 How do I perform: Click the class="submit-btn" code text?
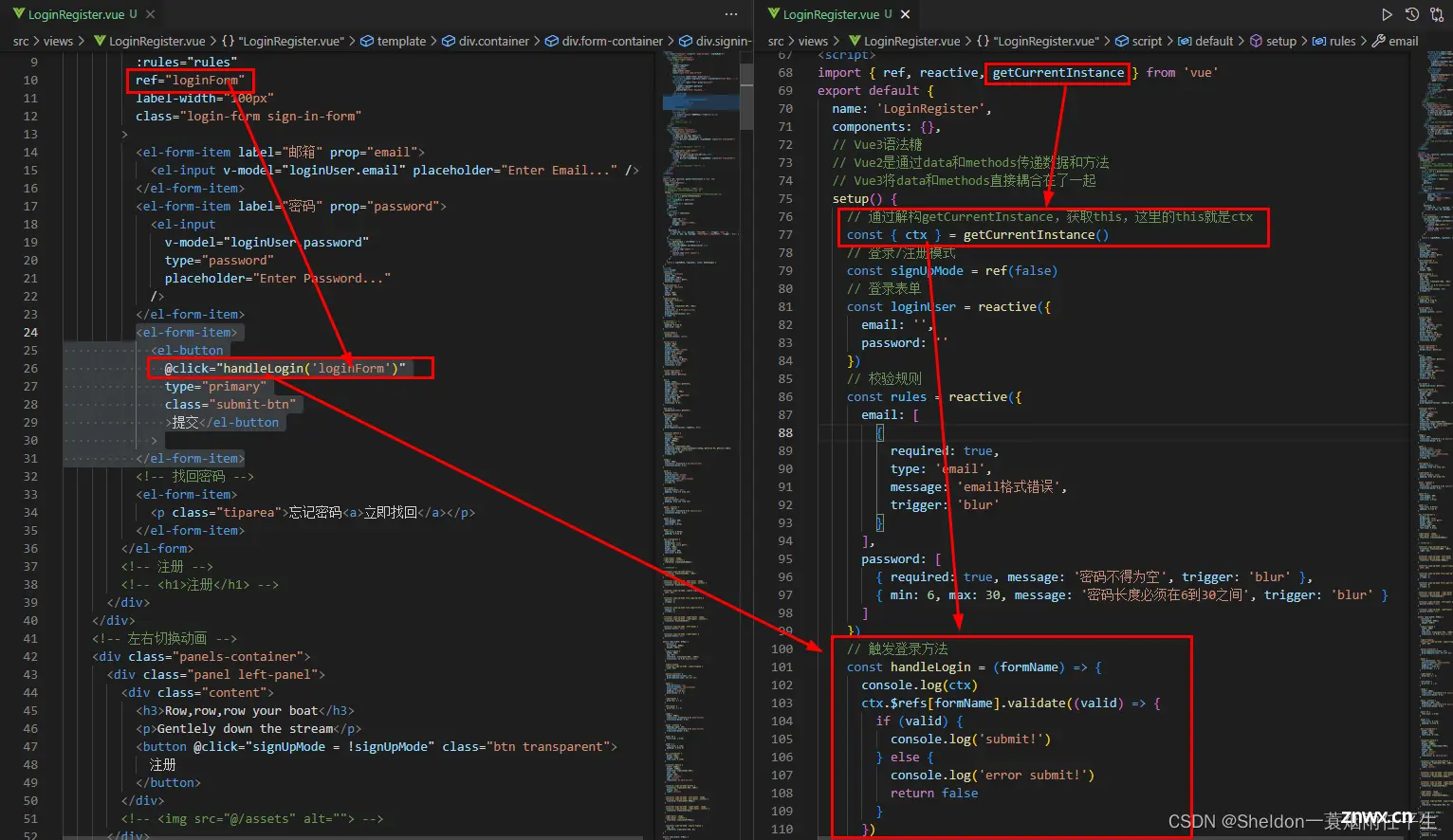[x=230, y=405]
